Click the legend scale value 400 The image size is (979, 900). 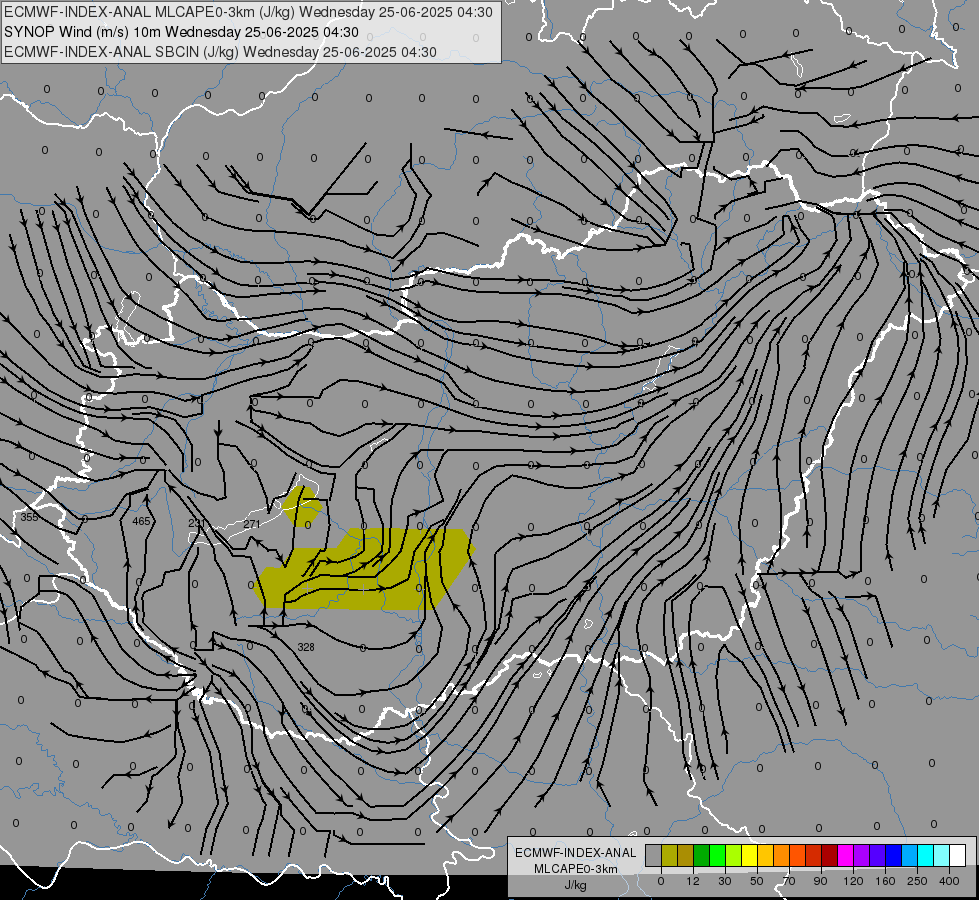[949, 881]
